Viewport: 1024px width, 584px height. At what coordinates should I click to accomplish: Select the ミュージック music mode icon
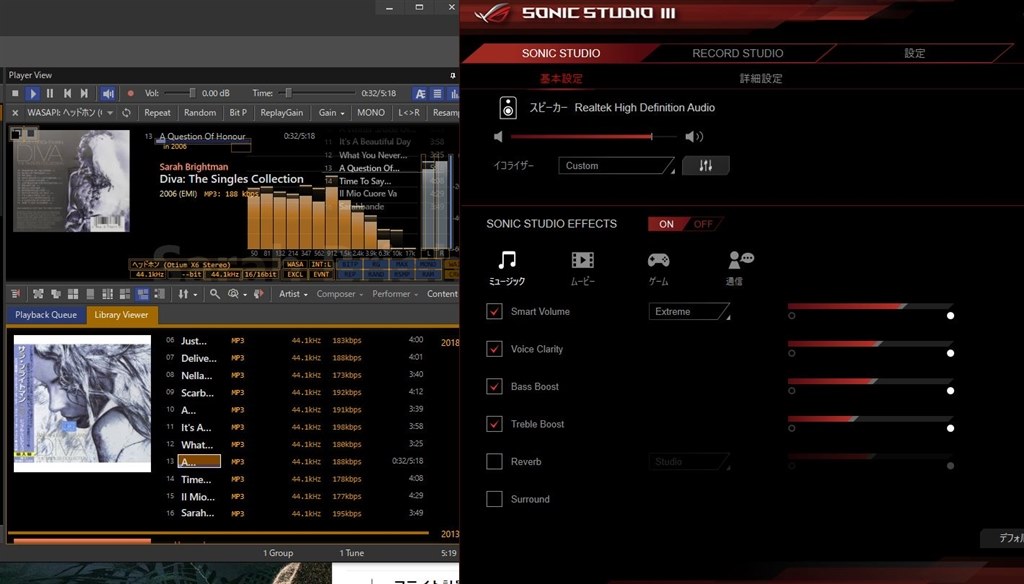tap(507, 268)
